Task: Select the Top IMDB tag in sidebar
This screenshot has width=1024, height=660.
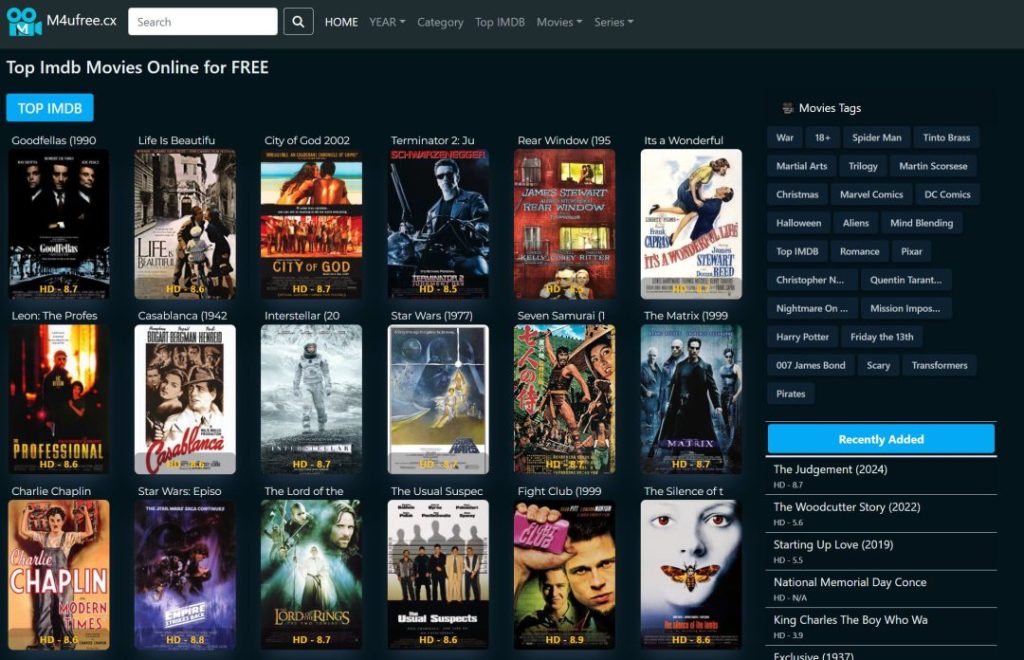Action: [797, 251]
